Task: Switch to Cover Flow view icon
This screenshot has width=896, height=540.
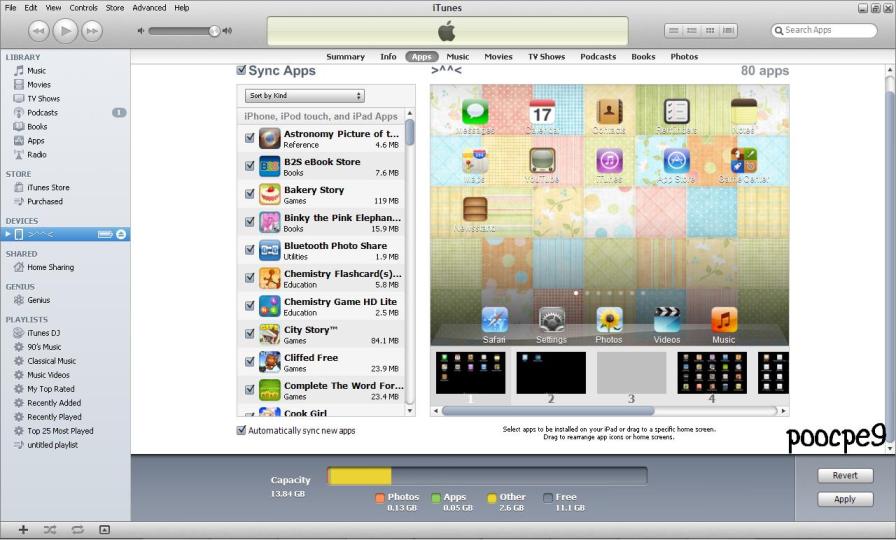Action: click(728, 30)
